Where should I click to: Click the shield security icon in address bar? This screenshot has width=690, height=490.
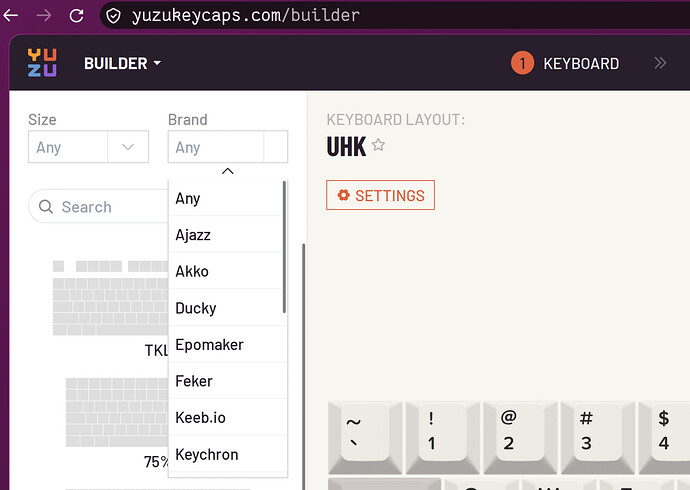(x=114, y=16)
